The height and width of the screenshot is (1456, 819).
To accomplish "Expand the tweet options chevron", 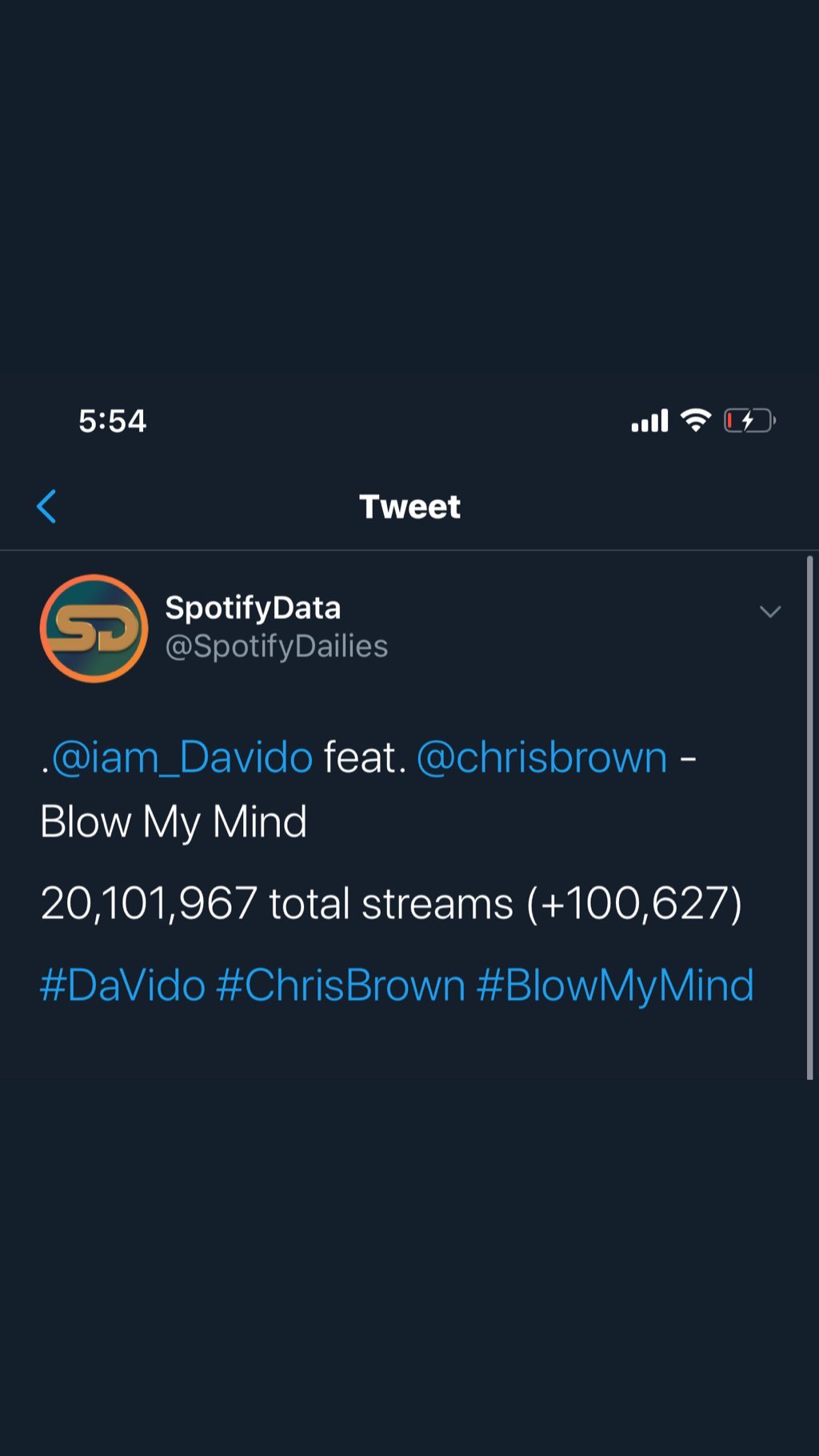I will coord(769,612).
